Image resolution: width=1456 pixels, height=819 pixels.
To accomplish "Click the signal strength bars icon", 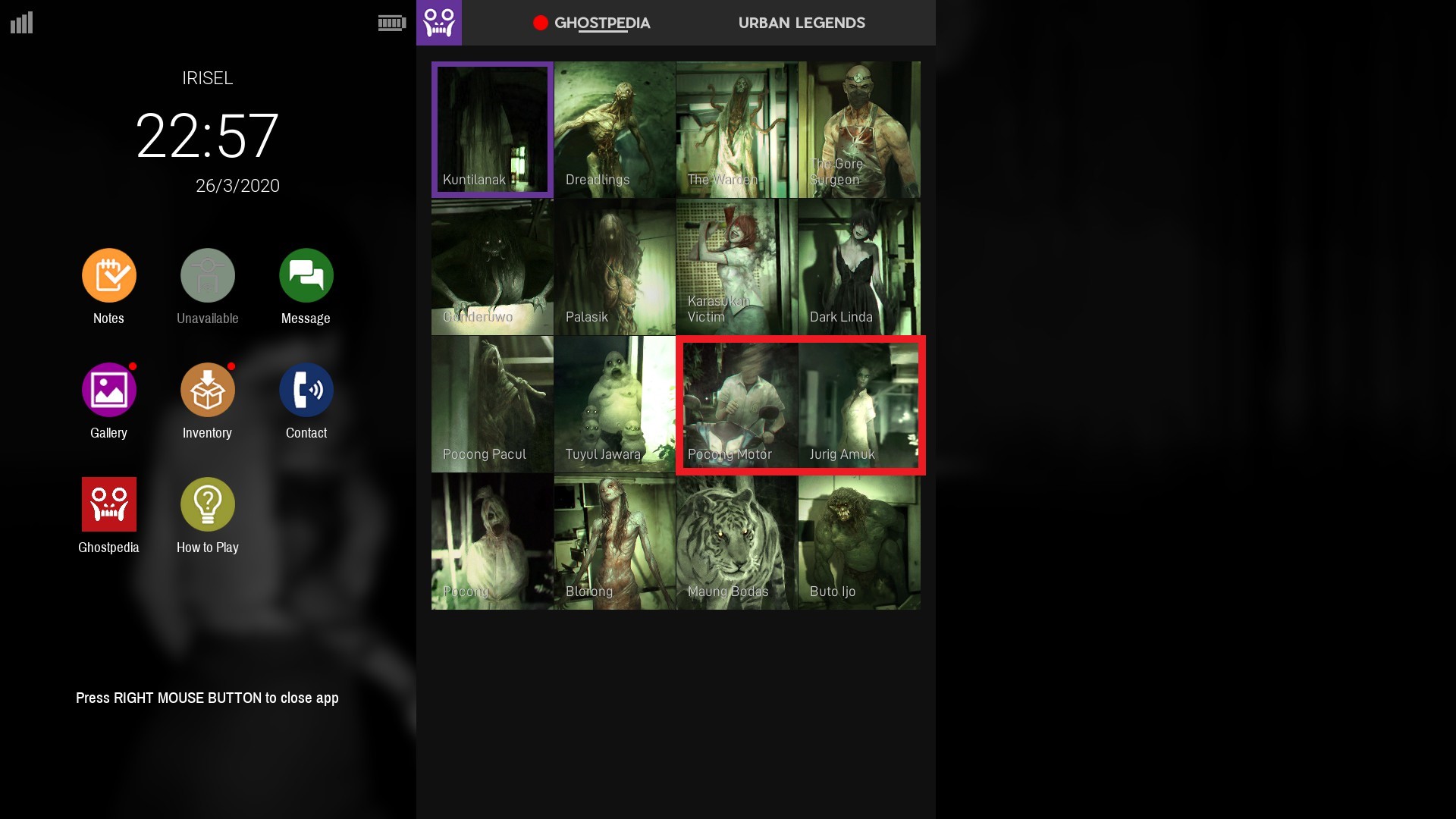I will point(21,23).
